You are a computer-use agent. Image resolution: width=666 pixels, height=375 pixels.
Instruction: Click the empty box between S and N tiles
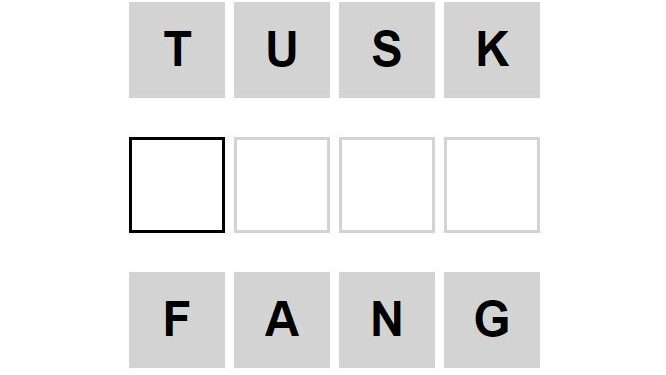coord(387,185)
